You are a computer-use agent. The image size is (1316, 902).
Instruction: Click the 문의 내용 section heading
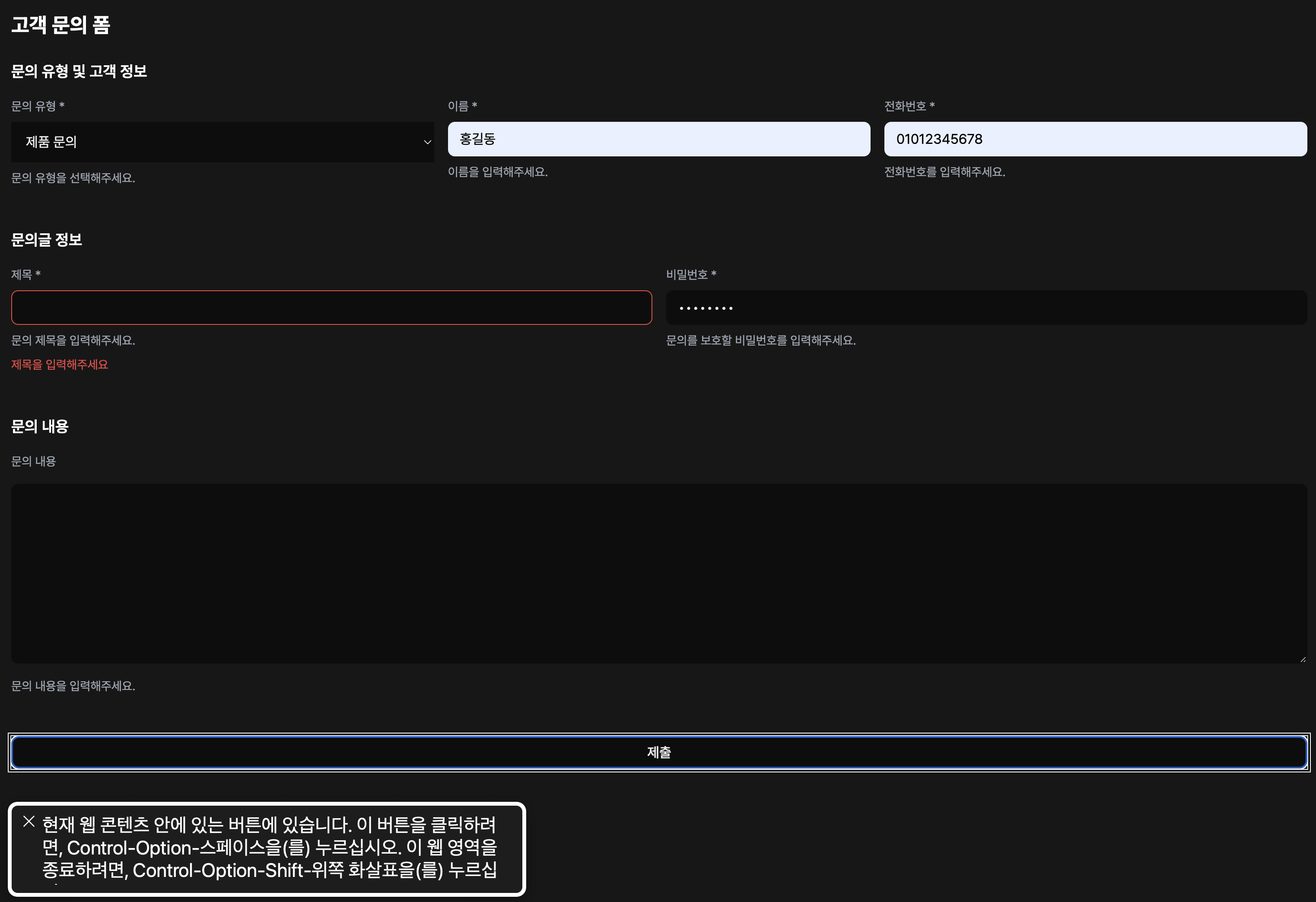pyautogui.click(x=39, y=426)
